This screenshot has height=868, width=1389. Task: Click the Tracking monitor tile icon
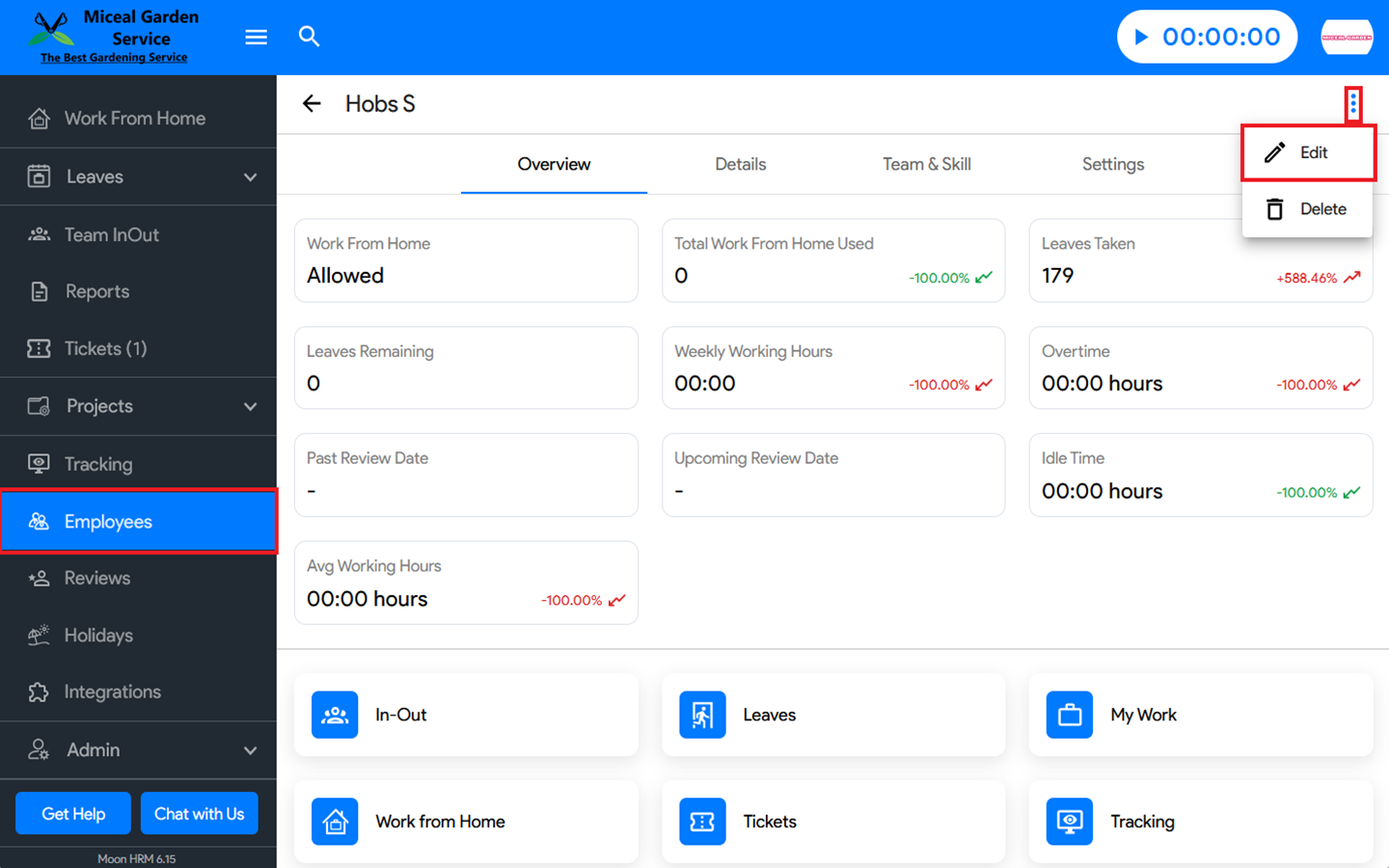pos(1069,822)
